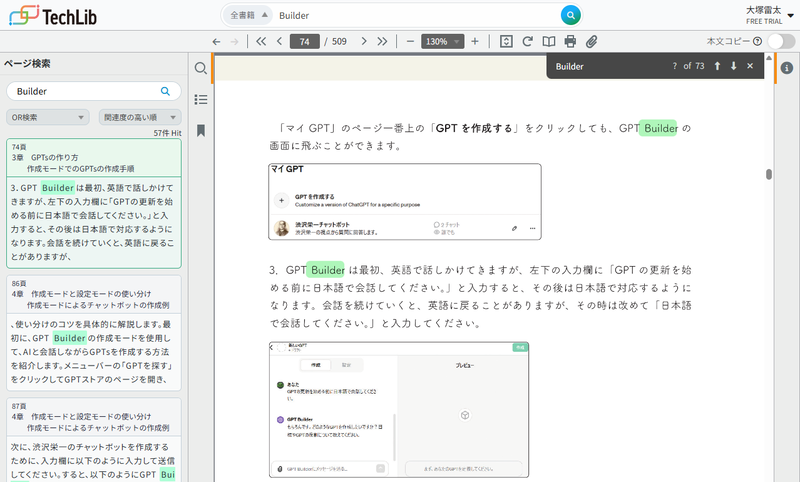Switch to two-page spread view
800x482 pixels.
pyautogui.click(x=549, y=41)
